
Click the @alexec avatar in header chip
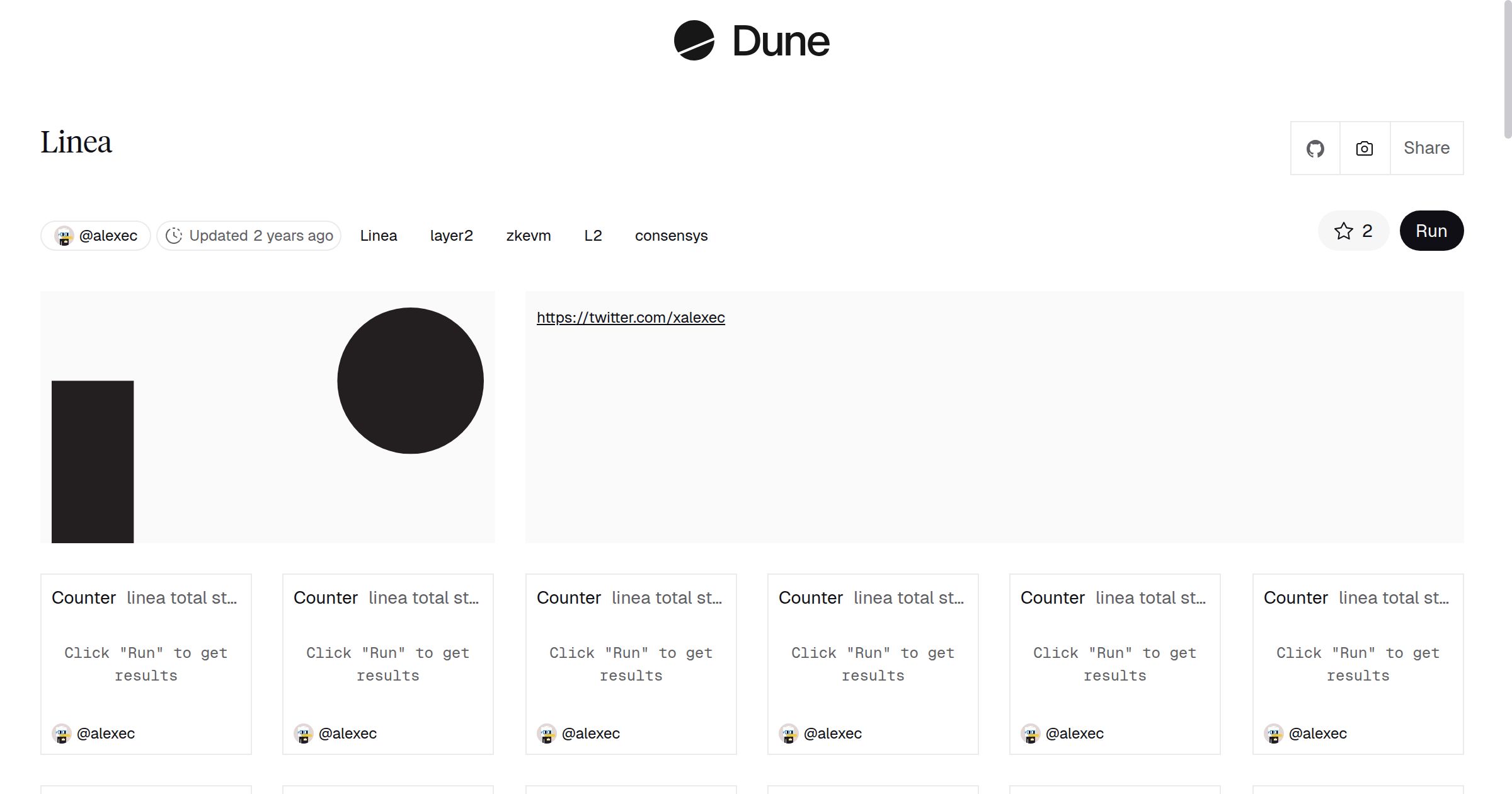point(64,236)
